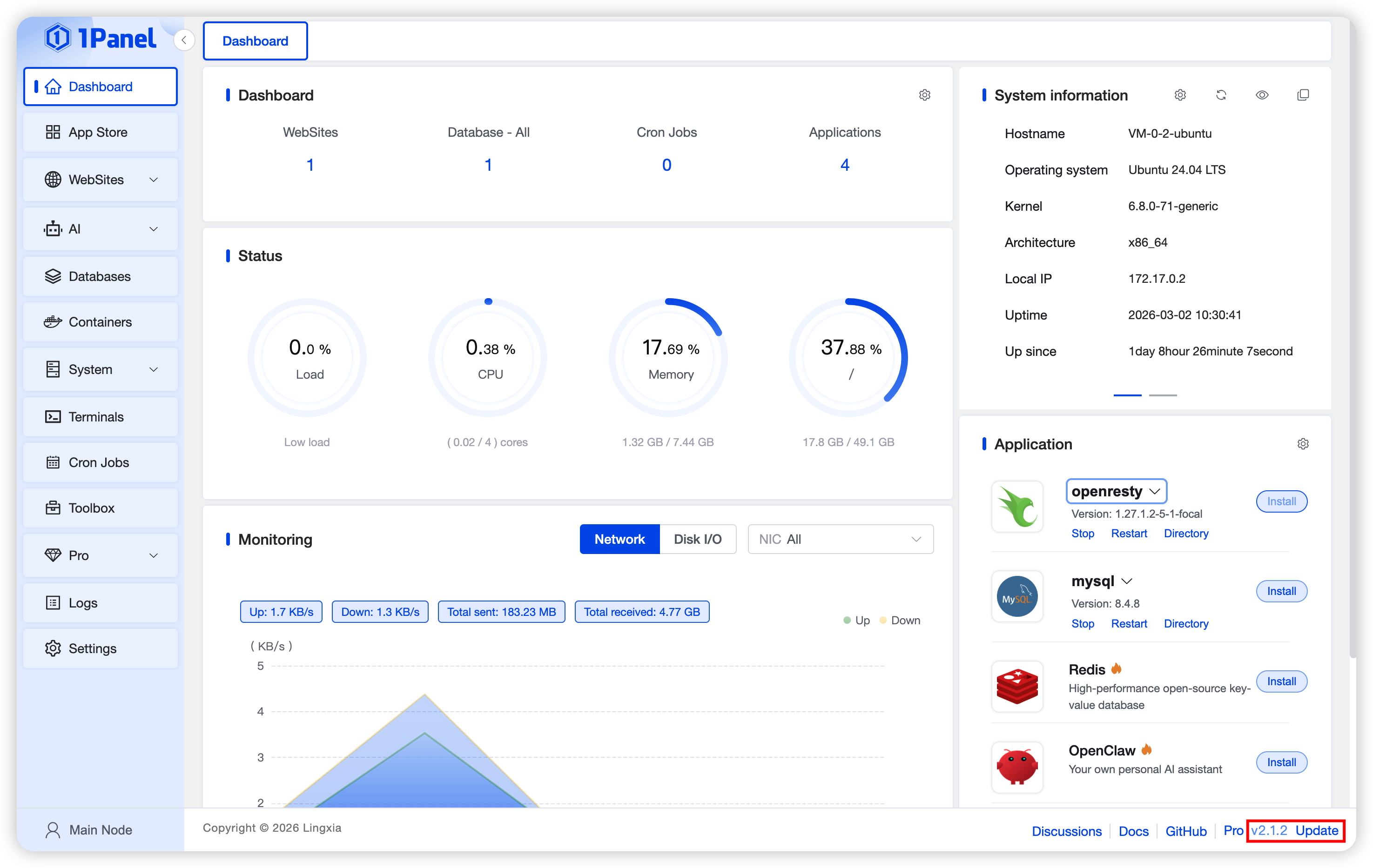The width and height of the screenshot is (1373, 868).
Task: Open the Containers page in the sidebar
Action: 101,322
